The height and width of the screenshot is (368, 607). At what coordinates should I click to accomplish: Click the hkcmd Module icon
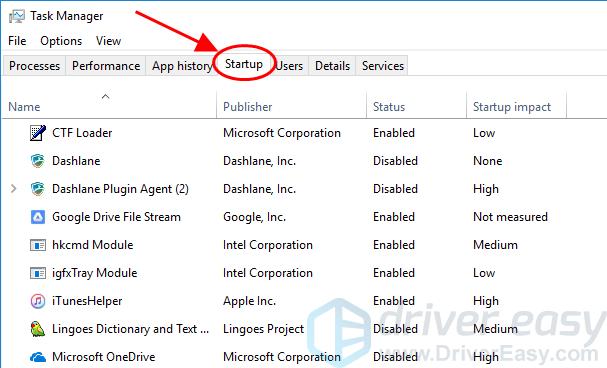tap(38, 245)
